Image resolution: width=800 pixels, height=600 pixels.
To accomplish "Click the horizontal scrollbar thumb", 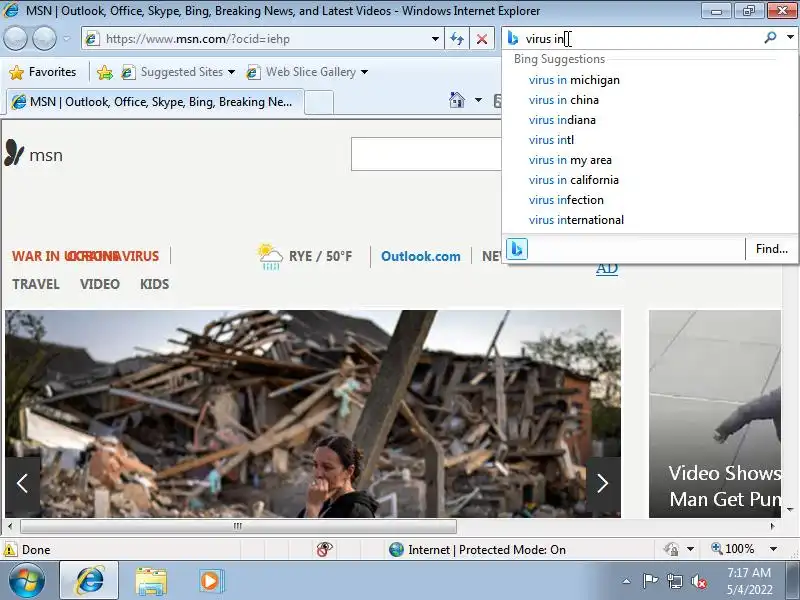I will tap(238, 526).
